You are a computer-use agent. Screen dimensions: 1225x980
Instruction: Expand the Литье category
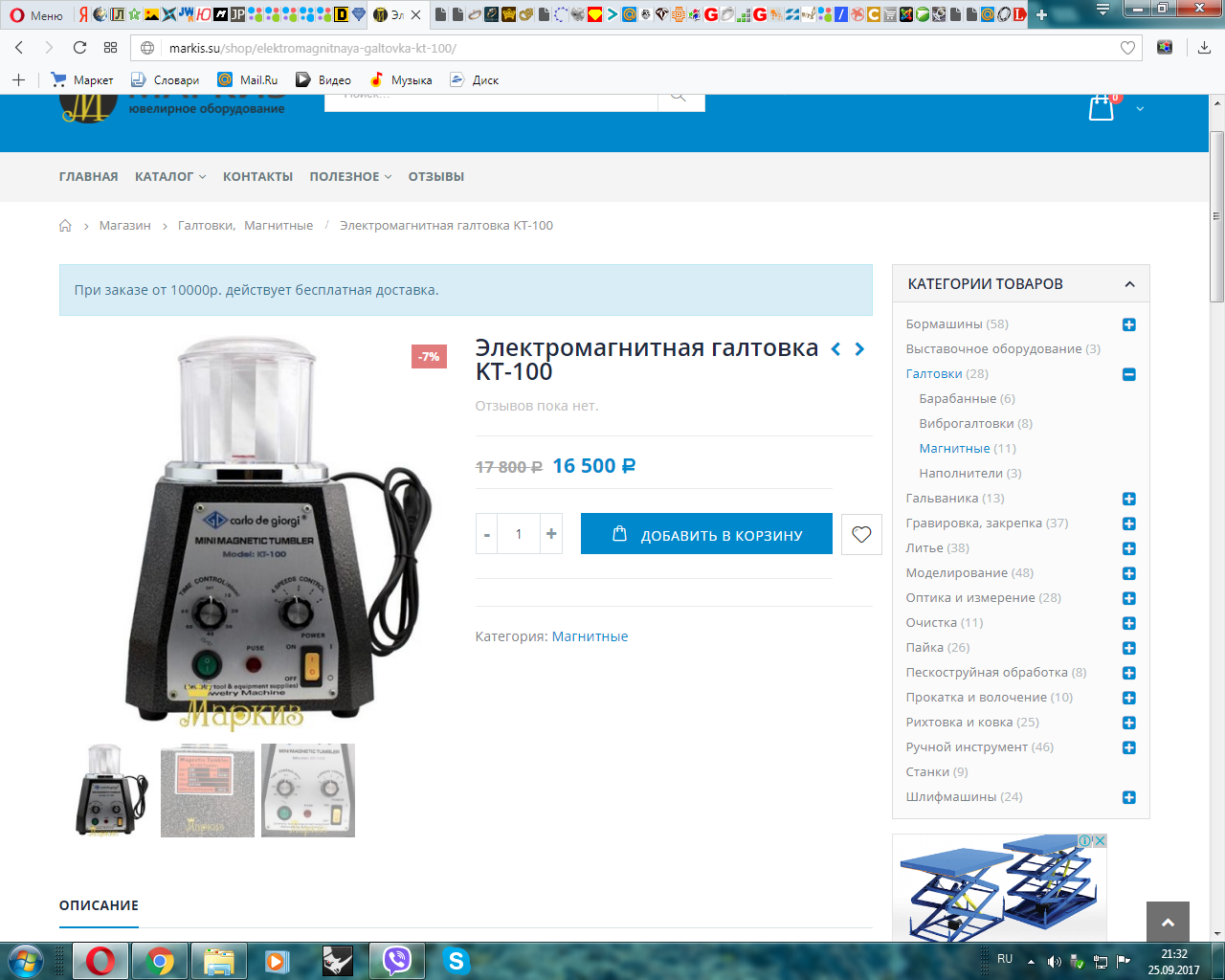[x=1128, y=548]
